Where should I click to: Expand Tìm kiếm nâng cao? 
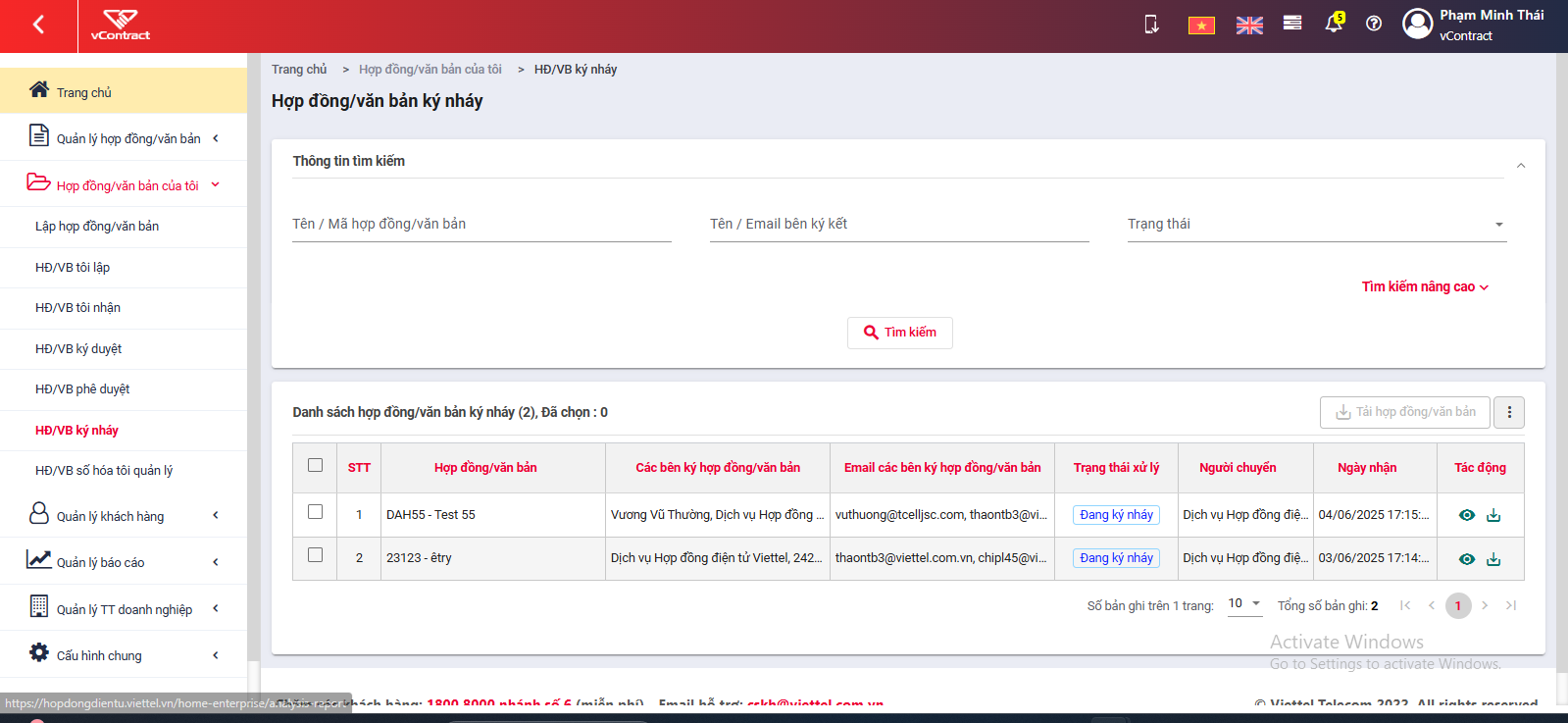coord(1425,286)
